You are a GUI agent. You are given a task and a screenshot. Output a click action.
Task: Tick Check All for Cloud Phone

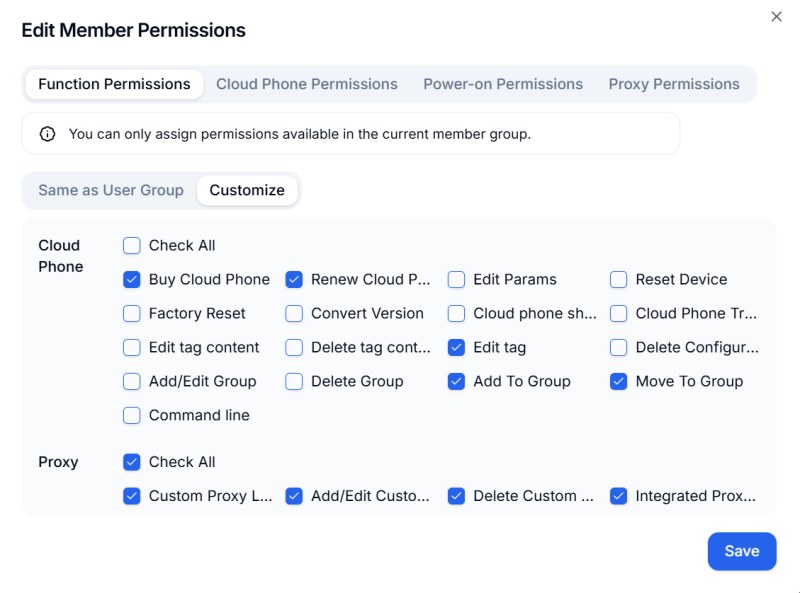point(132,245)
